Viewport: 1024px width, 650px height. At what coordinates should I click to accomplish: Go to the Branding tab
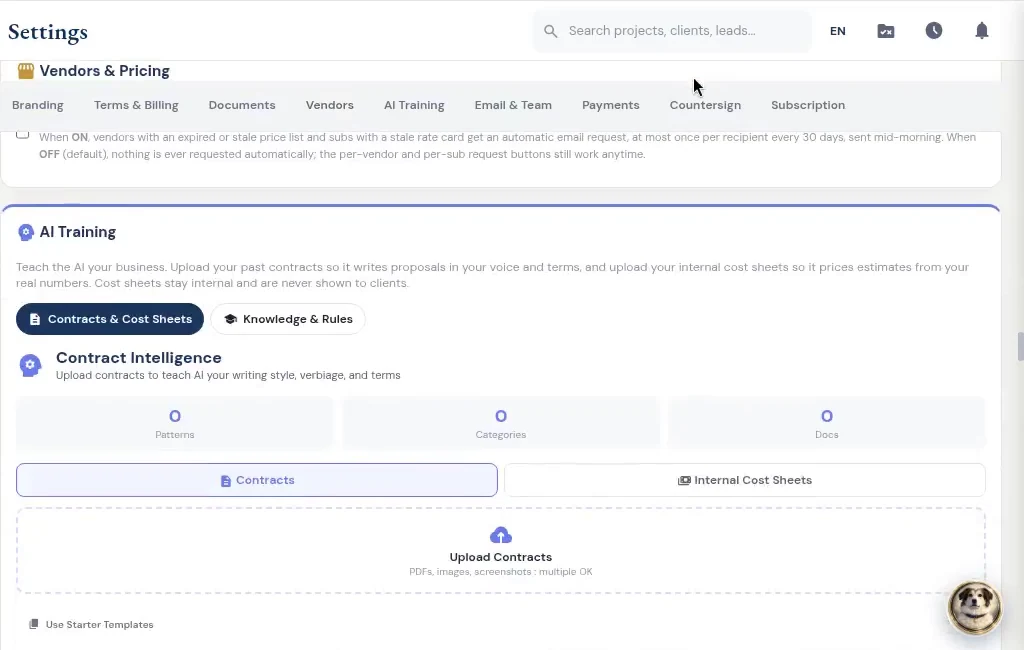(38, 105)
